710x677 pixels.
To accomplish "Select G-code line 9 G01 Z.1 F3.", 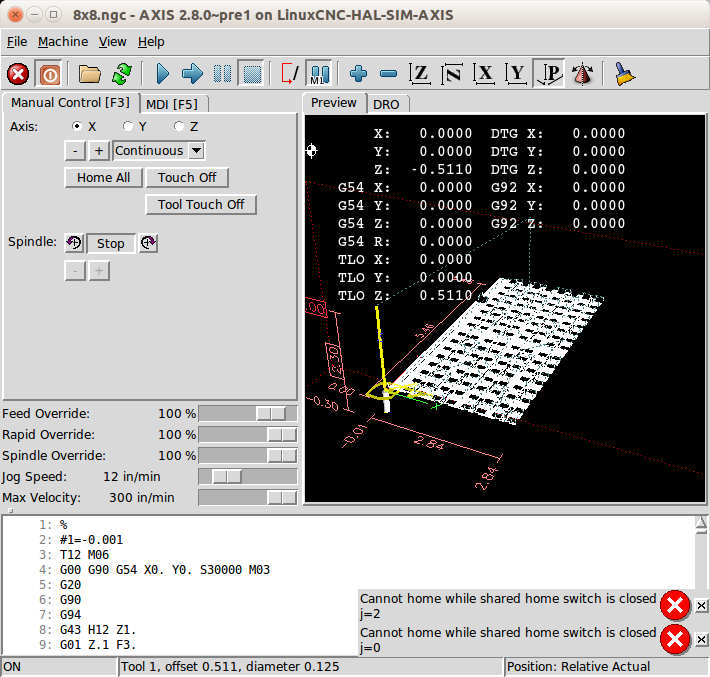I will tap(98, 645).
